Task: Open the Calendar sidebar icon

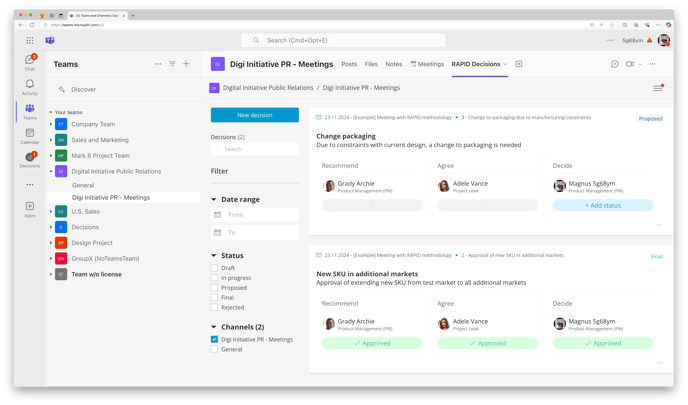Action: click(x=30, y=136)
